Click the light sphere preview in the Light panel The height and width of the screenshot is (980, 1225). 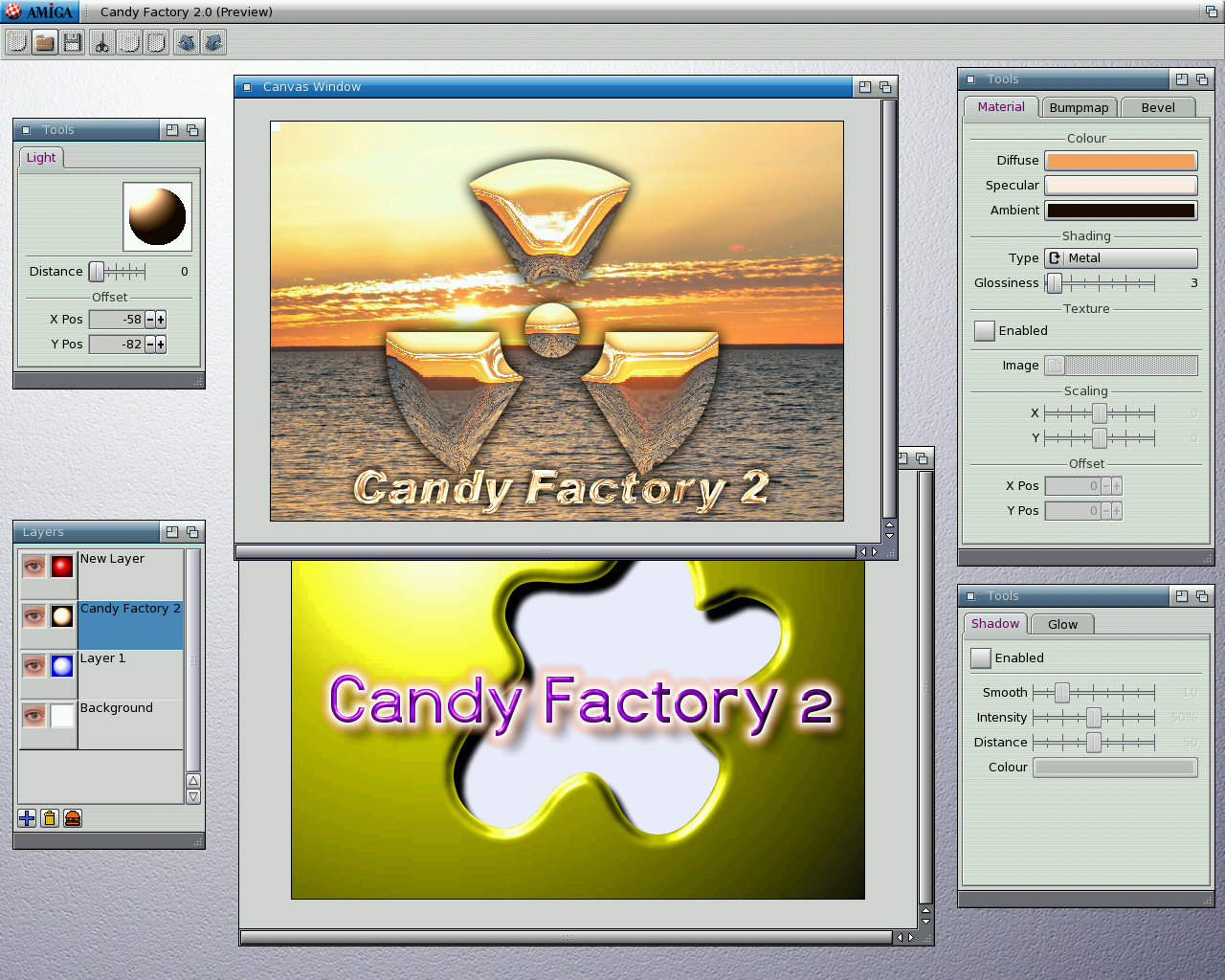(157, 217)
